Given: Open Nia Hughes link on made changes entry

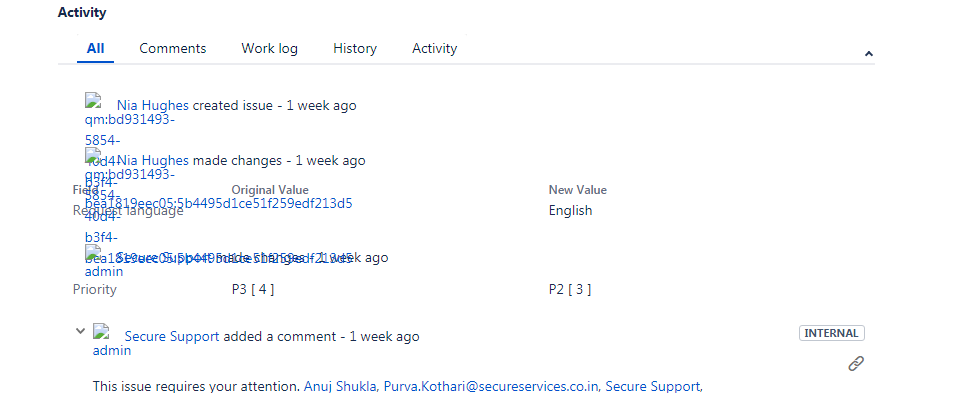Looking at the screenshot, I should [x=153, y=161].
